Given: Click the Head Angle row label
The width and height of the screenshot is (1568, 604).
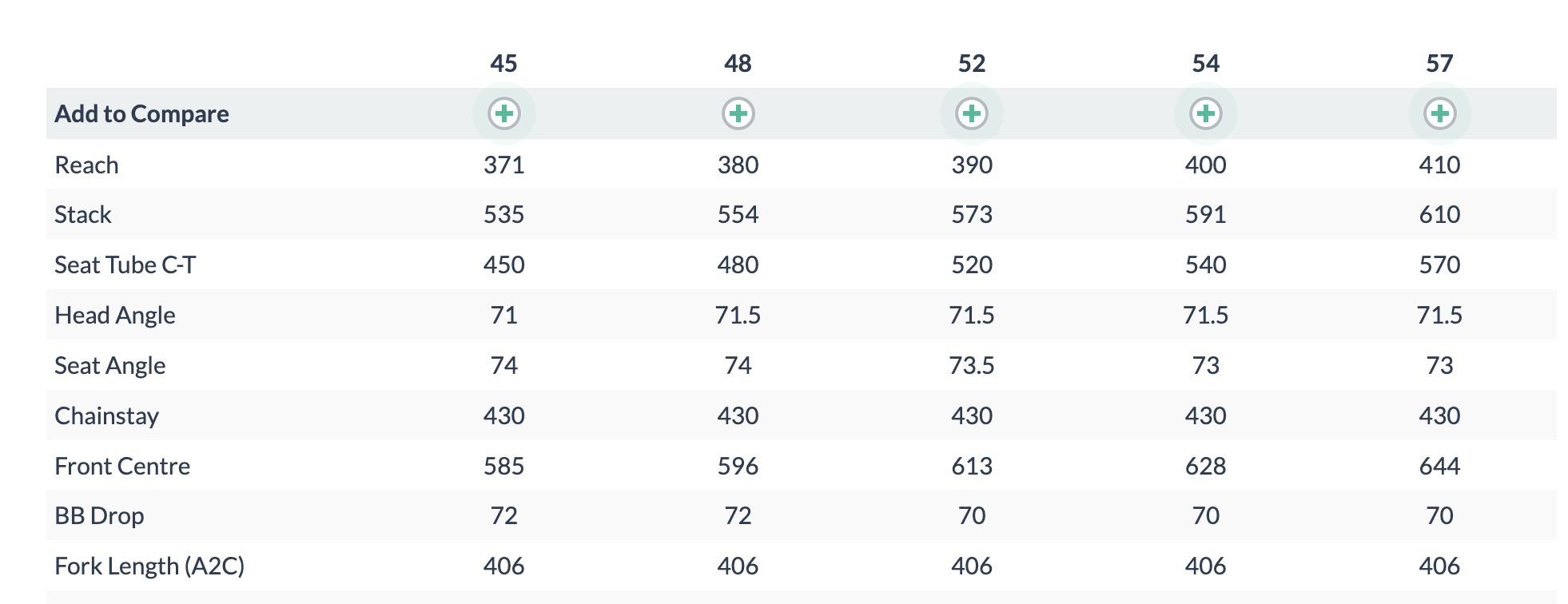Looking at the screenshot, I should click(115, 316).
